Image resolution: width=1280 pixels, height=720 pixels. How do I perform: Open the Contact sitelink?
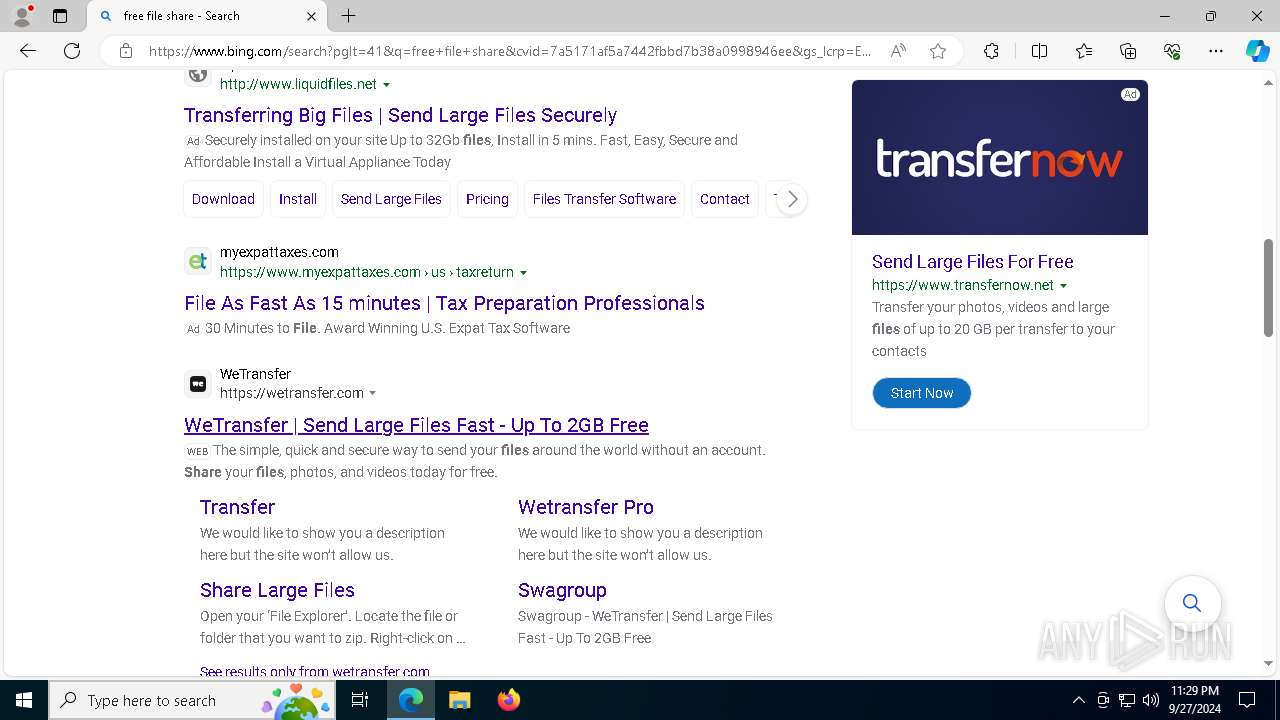coord(725,199)
